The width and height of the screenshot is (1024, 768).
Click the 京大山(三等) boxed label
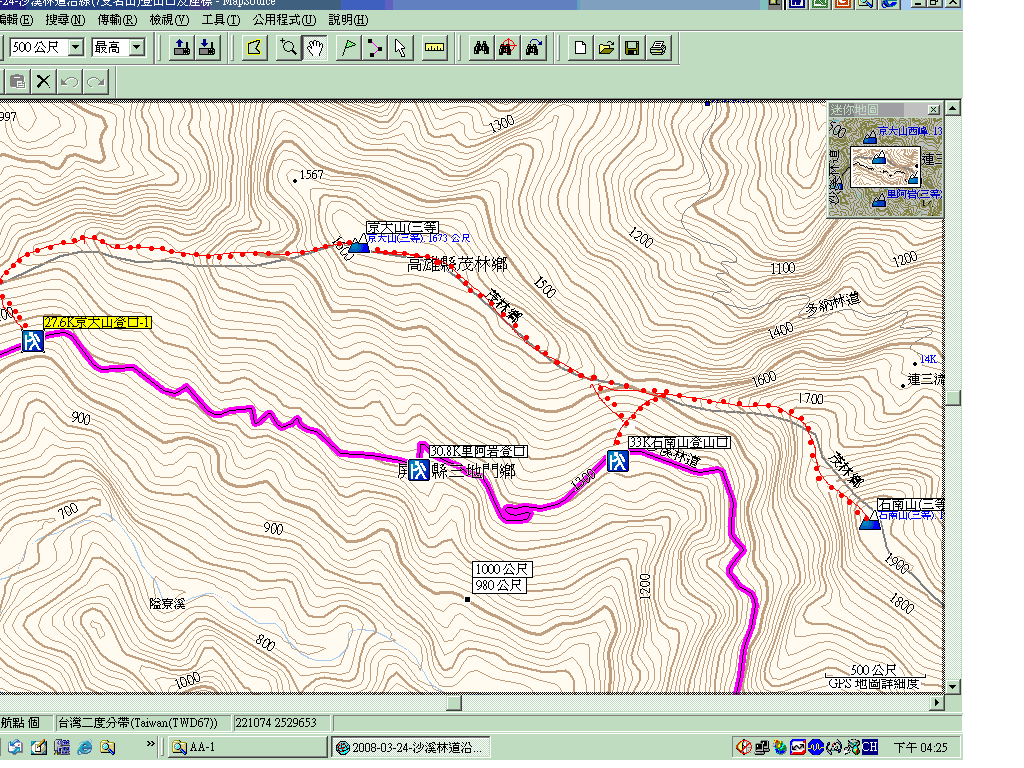tap(402, 227)
